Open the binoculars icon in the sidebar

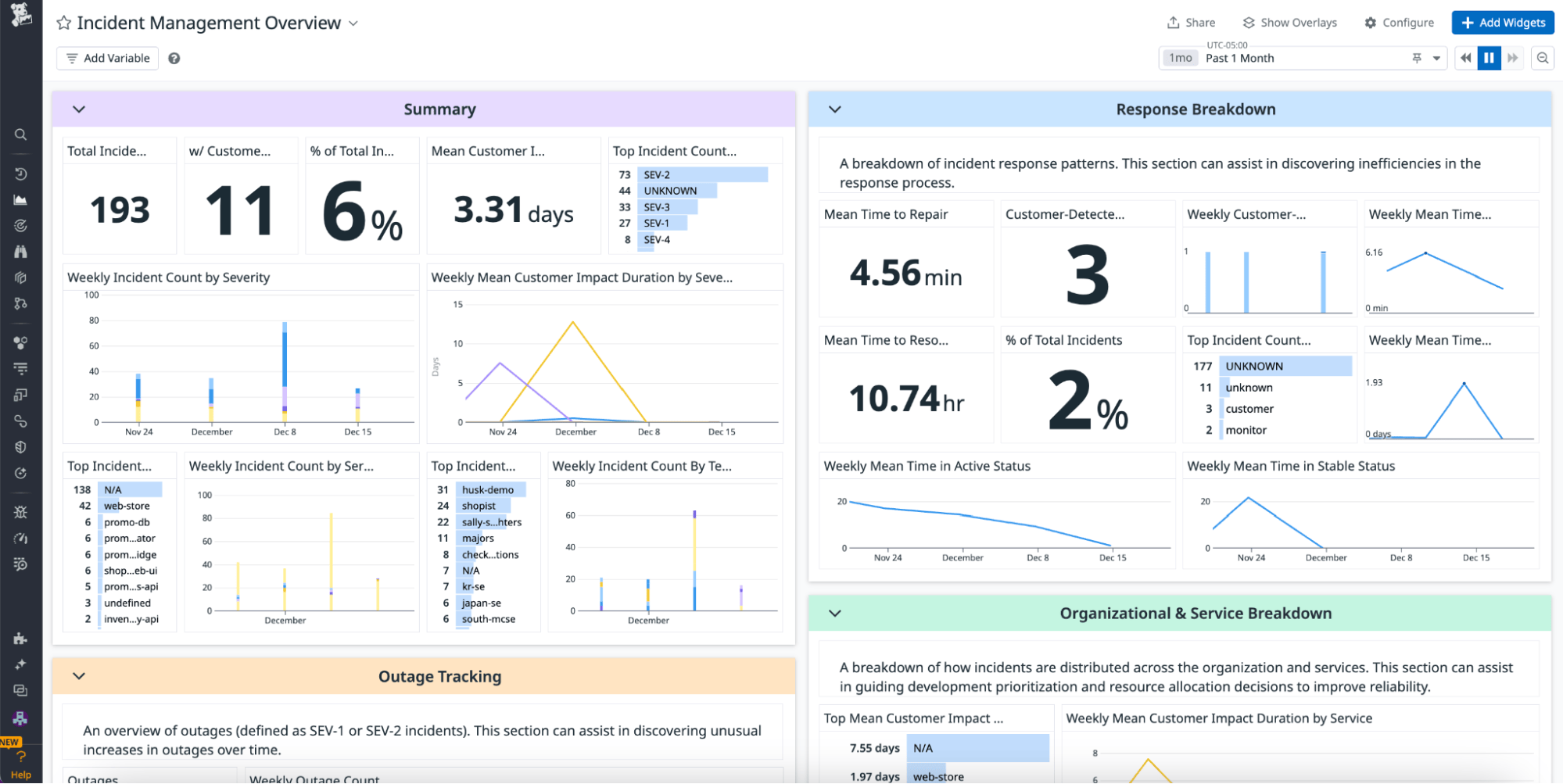[21, 252]
